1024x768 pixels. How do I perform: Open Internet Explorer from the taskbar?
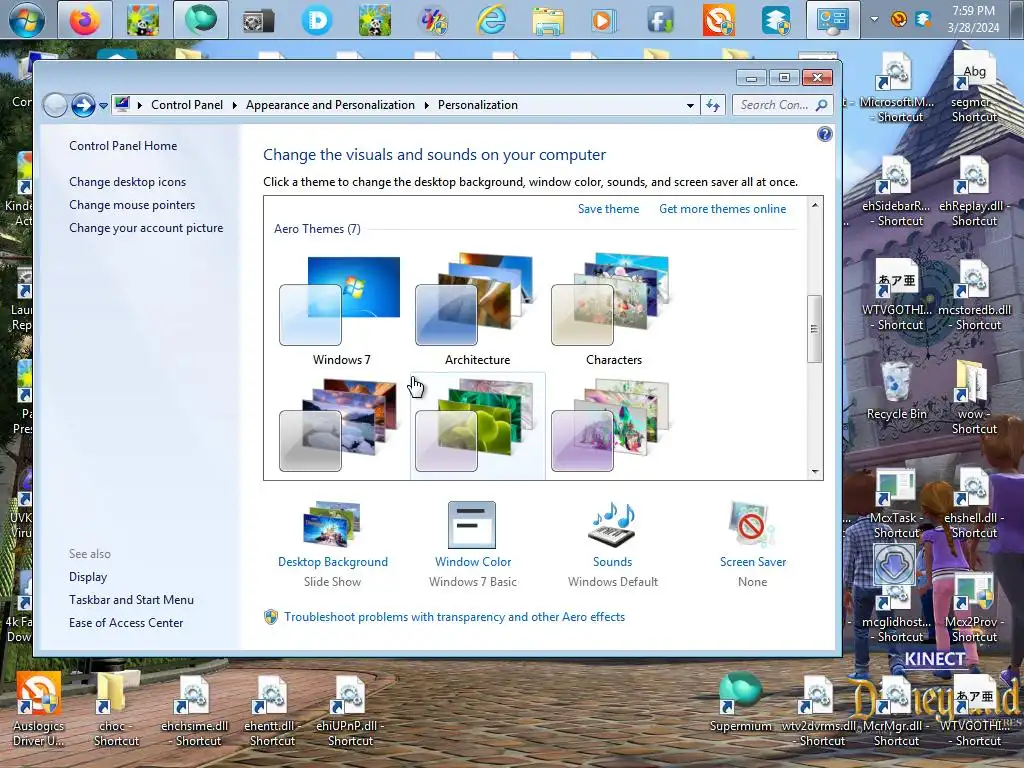(490, 20)
